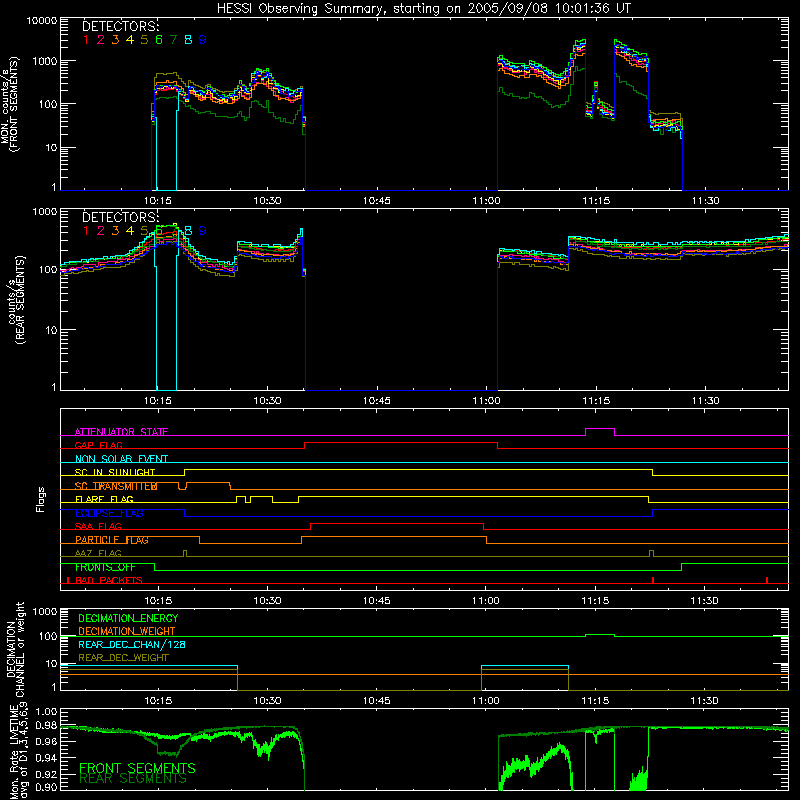The height and width of the screenshot is (800, 800).
Task: Click the olive 'A47_FLAG' label
Action: (98, 554)
